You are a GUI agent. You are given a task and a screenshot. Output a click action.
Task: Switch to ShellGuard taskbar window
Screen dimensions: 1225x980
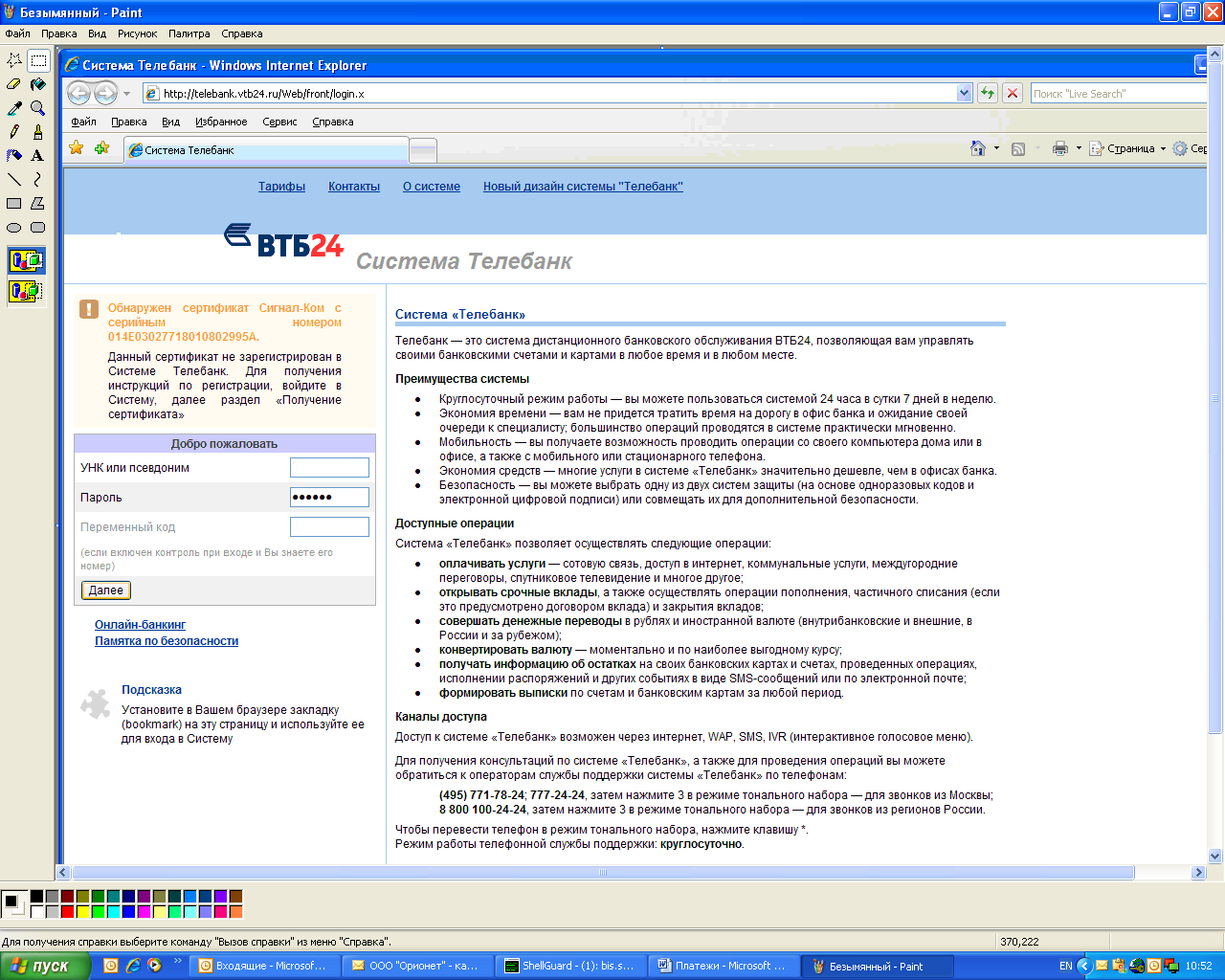coord(572,966)
